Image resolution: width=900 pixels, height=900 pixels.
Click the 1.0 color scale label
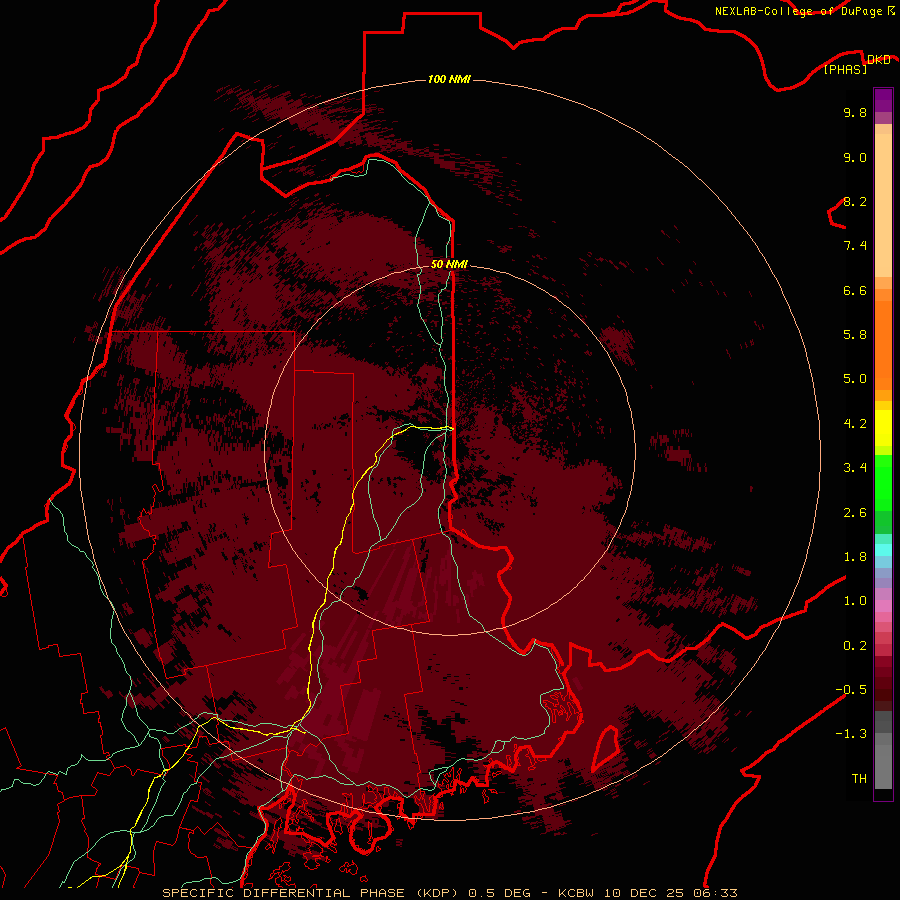tap(855, 601)
